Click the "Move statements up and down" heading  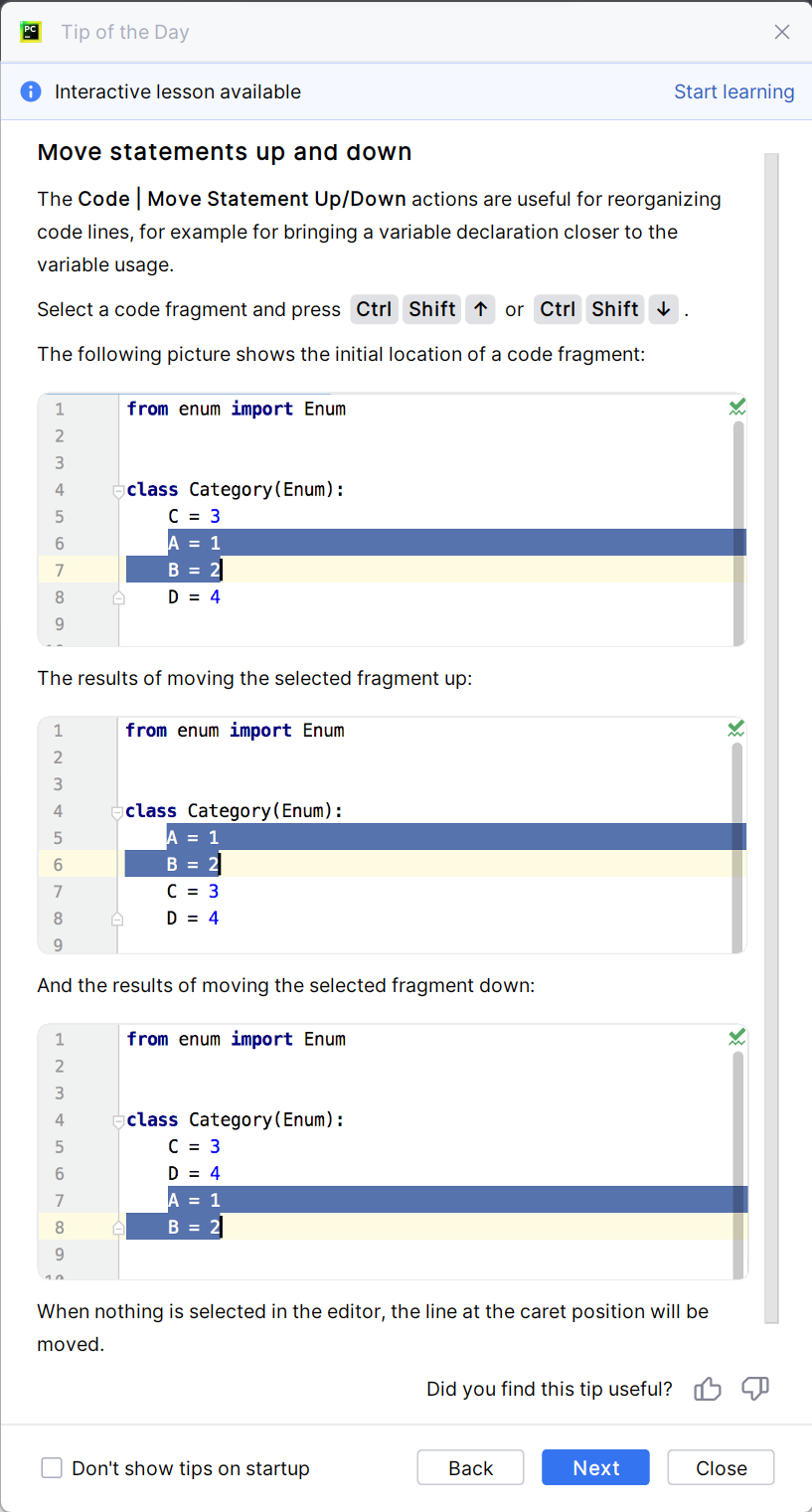point(225,152)
